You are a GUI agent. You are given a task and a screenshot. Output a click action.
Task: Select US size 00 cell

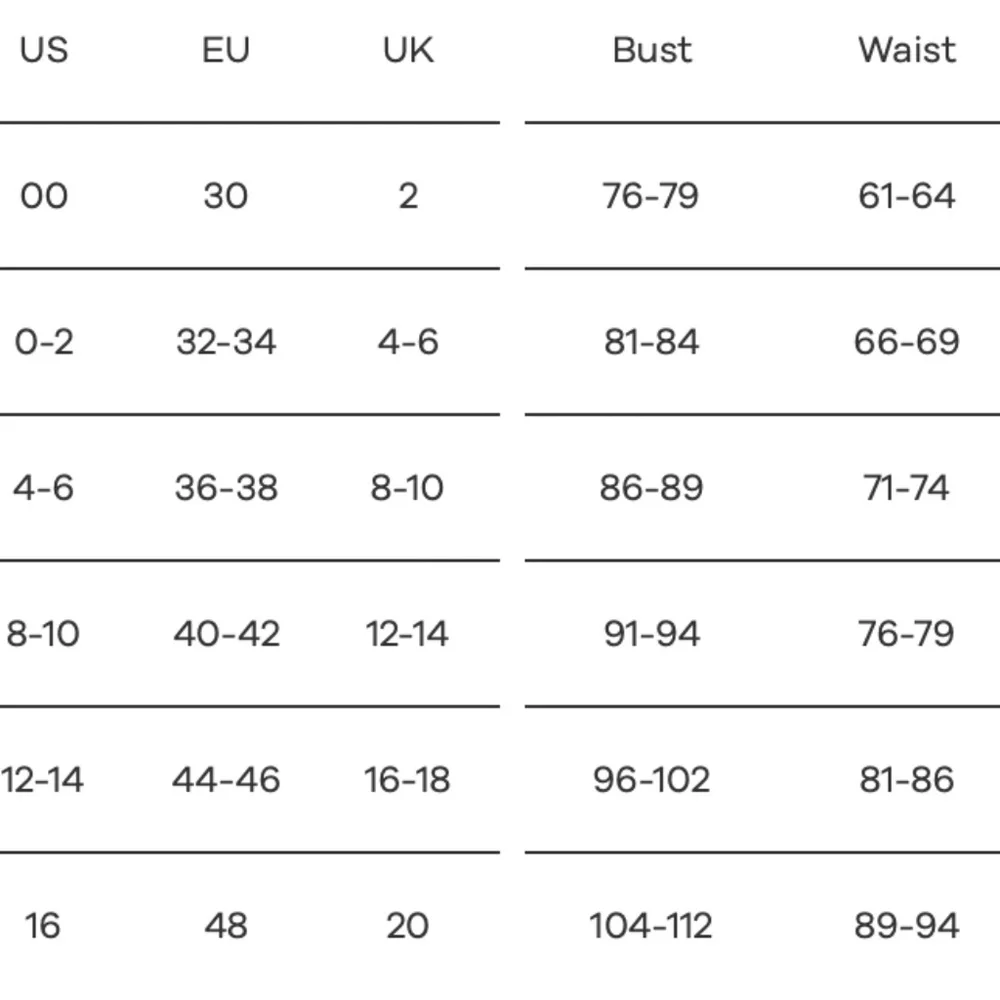(x=44, y=196)
